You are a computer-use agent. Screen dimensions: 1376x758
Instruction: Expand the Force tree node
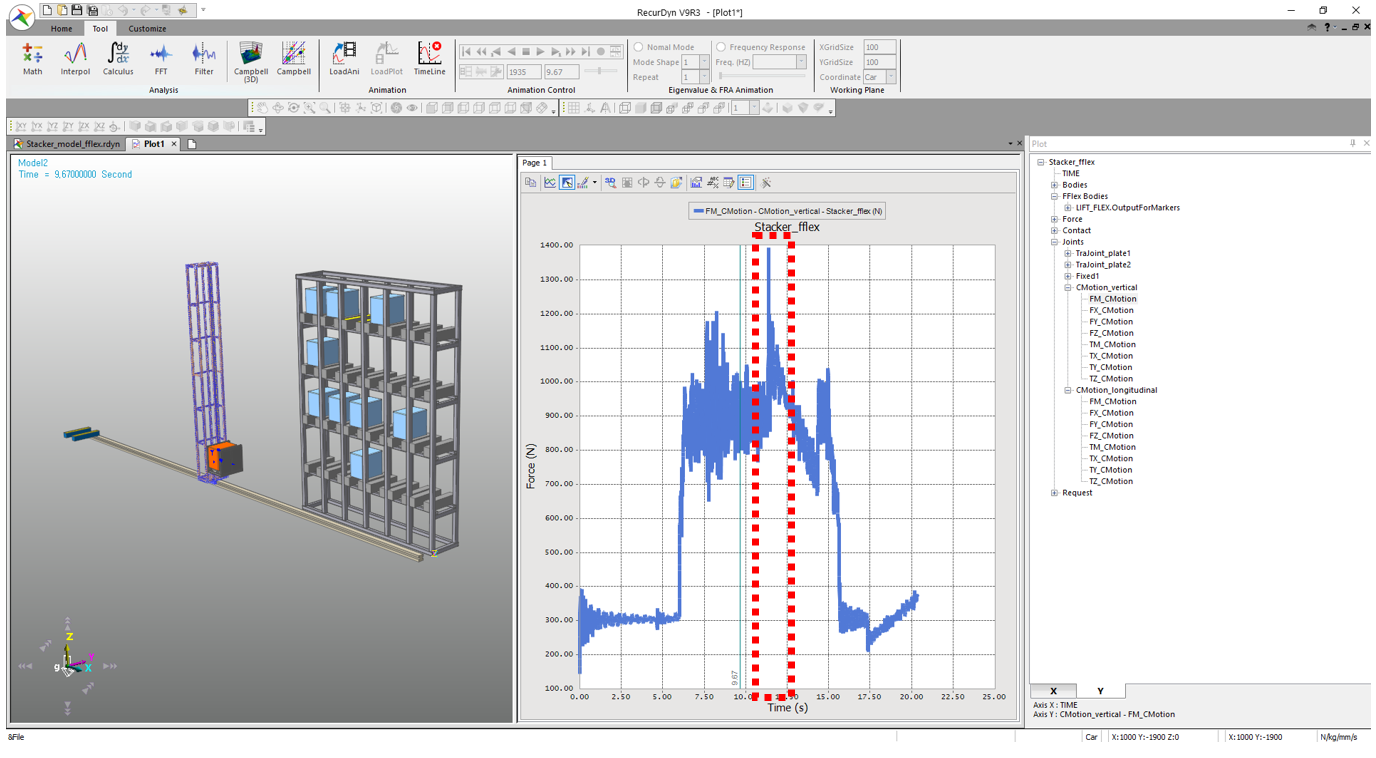point(1054,219)
